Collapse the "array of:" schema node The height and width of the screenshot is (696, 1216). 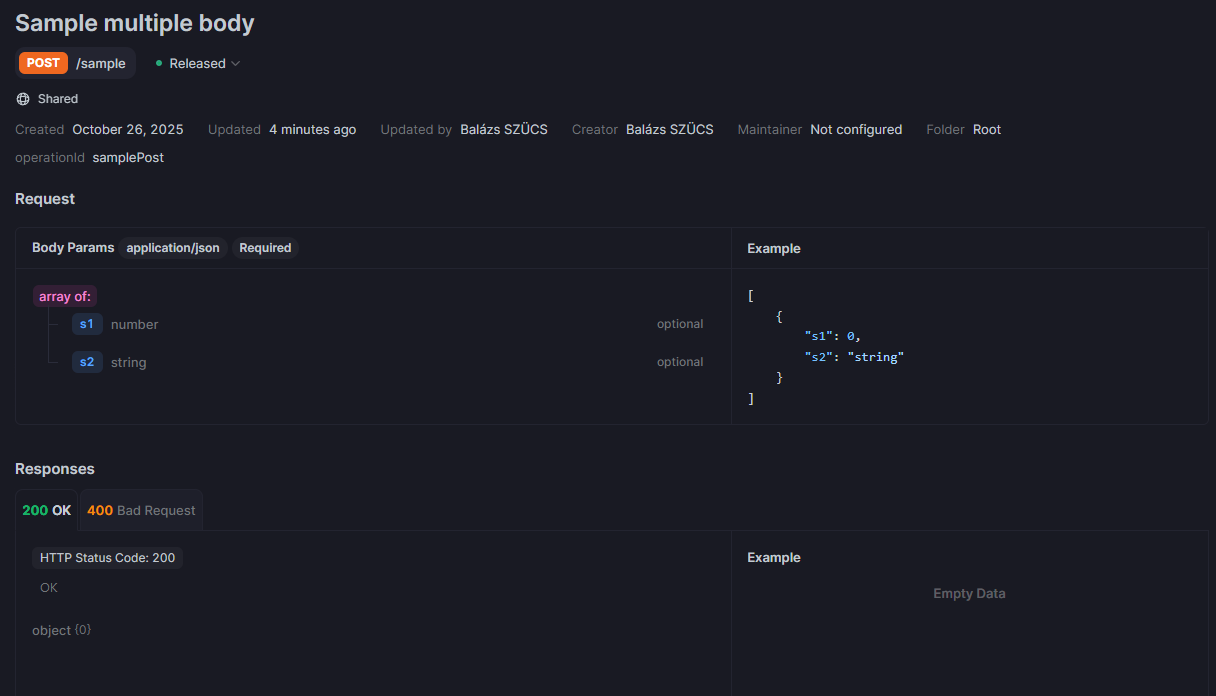coord(65,296)
